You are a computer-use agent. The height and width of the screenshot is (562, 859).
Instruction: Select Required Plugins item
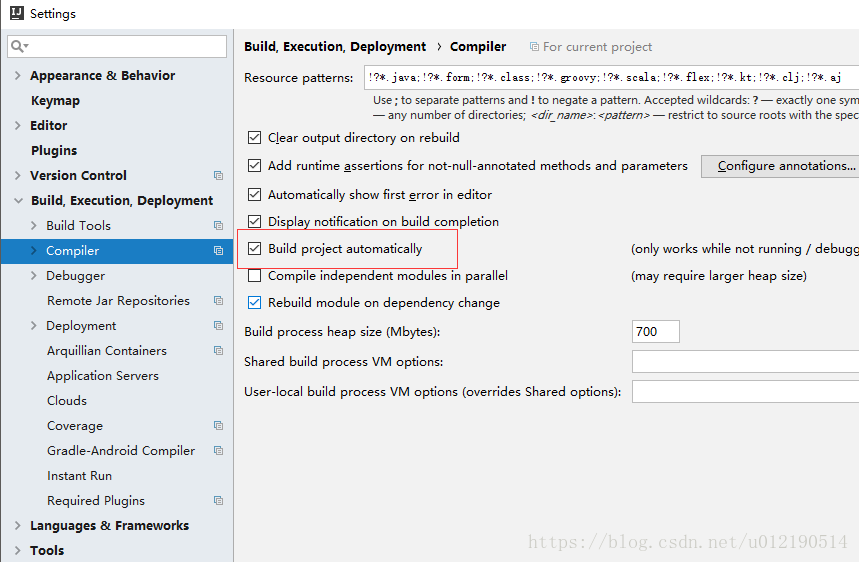pyautogui.click(x=96, y=501)
